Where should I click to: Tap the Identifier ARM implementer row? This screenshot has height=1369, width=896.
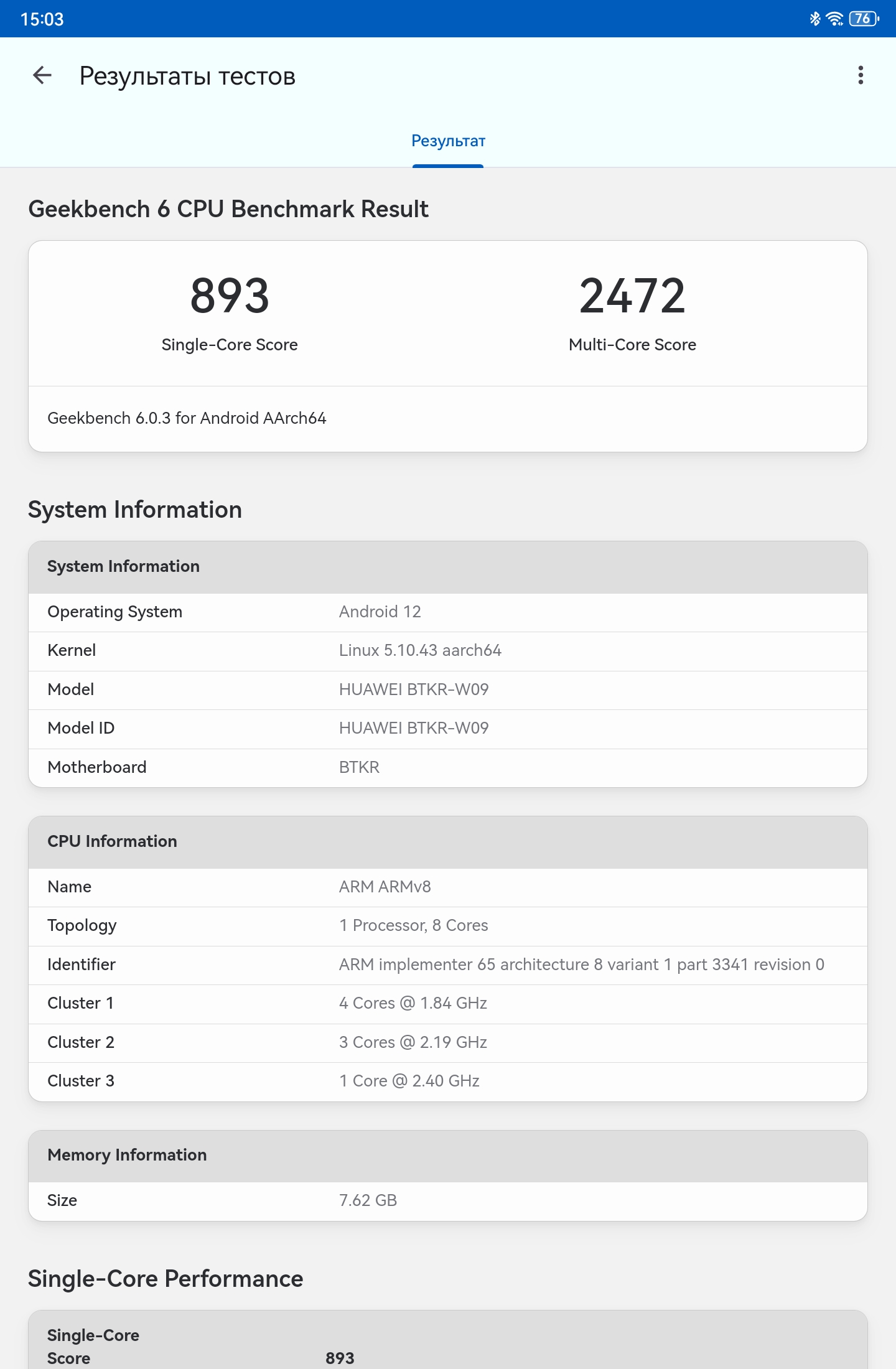click(448, 965)
